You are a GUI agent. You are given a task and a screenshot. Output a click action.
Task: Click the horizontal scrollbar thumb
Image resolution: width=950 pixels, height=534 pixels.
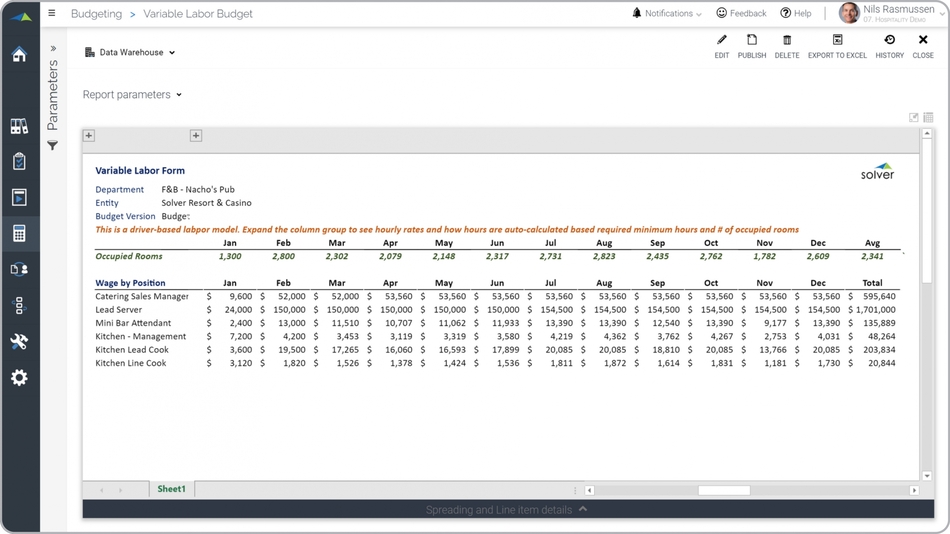click(723, 490)
